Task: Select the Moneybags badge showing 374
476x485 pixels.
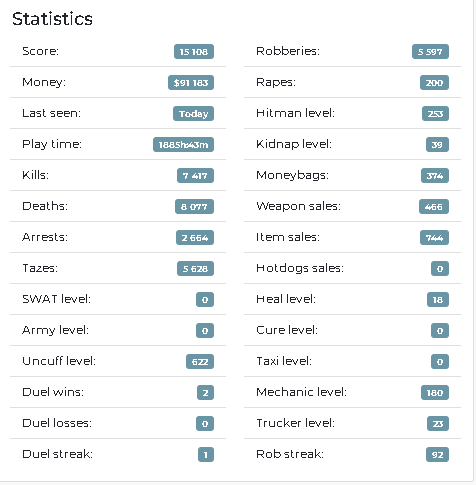Action: pyautogui.click(x=435, y=176)
